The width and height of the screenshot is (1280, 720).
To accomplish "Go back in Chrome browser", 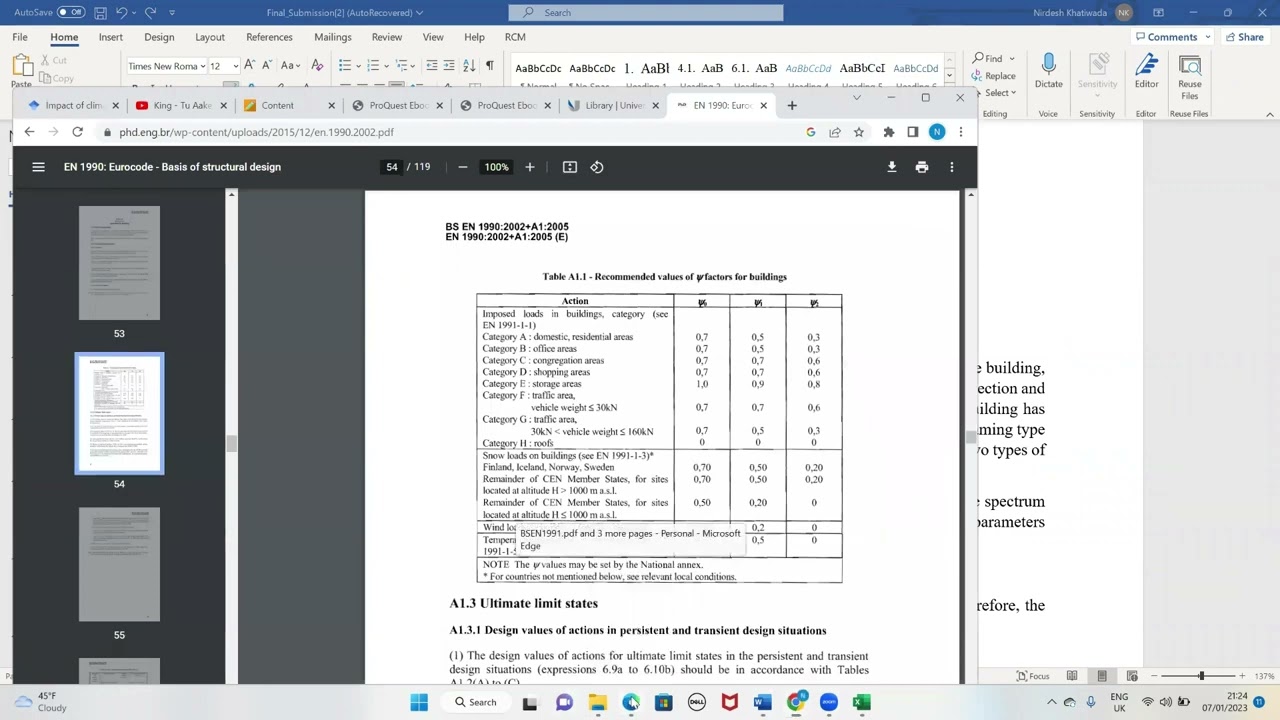I will (29, 132).
